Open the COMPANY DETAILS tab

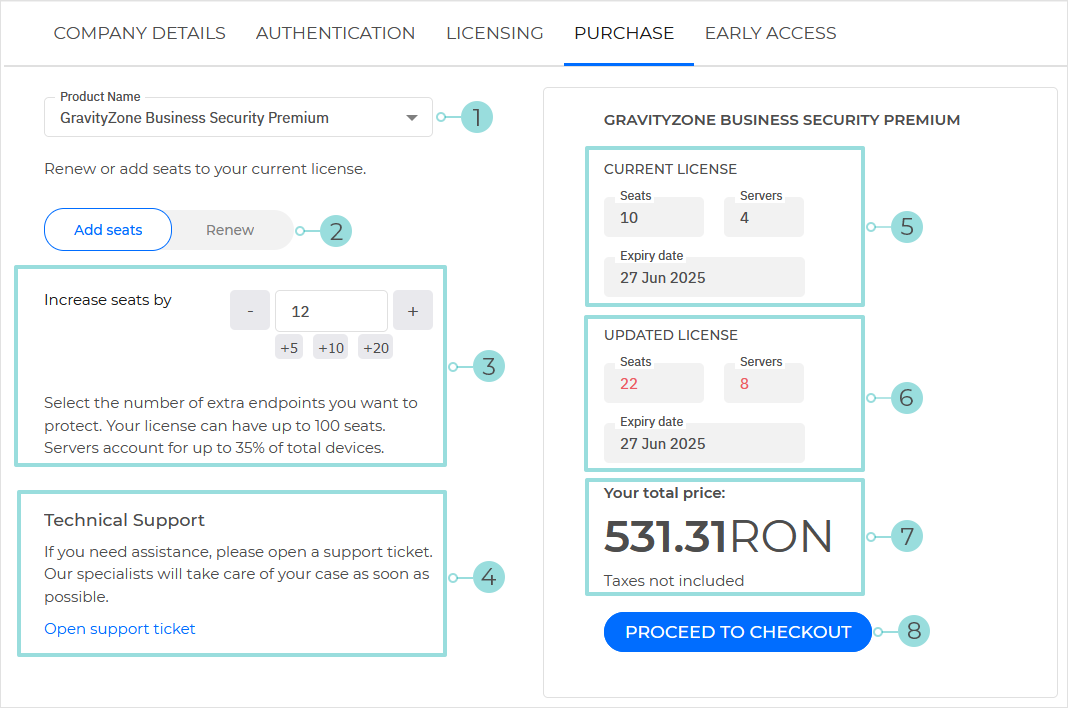click(x=139, y=32)
